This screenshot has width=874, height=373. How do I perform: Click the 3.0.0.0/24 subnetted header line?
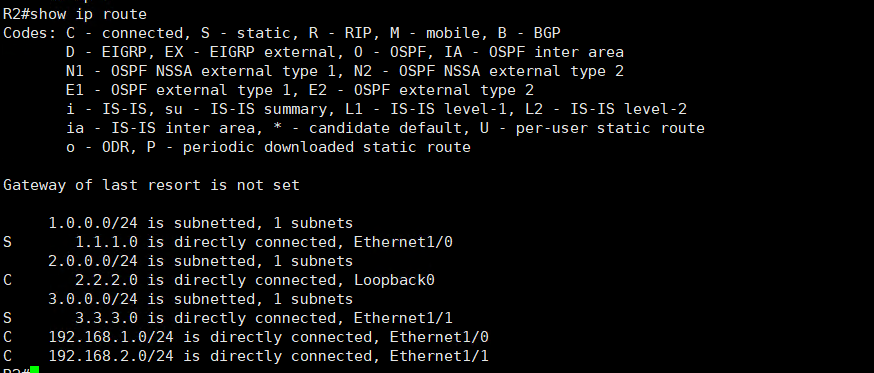[x=201, y=299]
